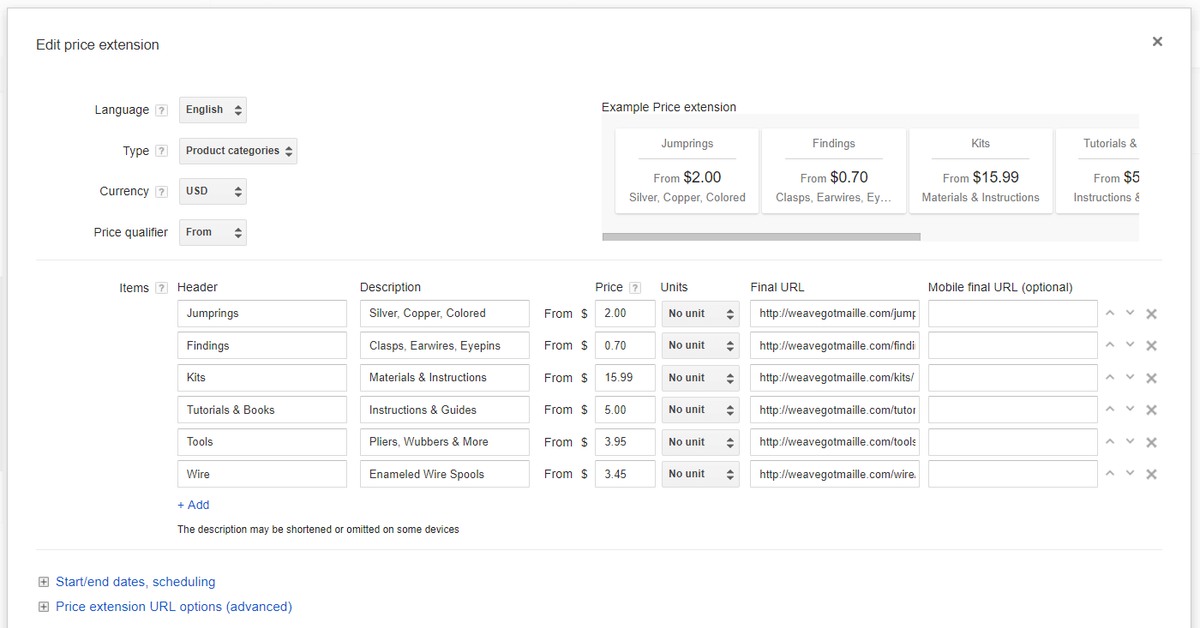The image size is (1200, 628).
Task: Click the 0.70 price field
Action: tap(625, 346)
